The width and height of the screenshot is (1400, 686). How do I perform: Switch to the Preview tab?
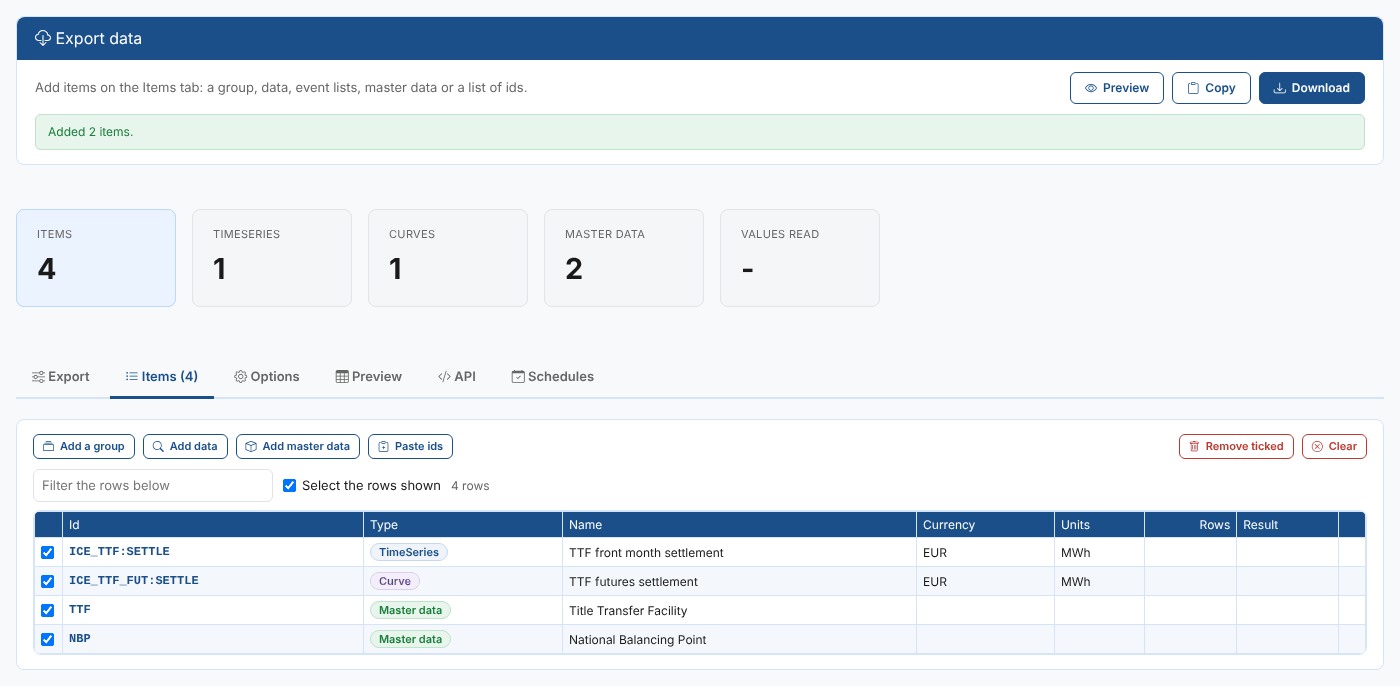(369, 377)
